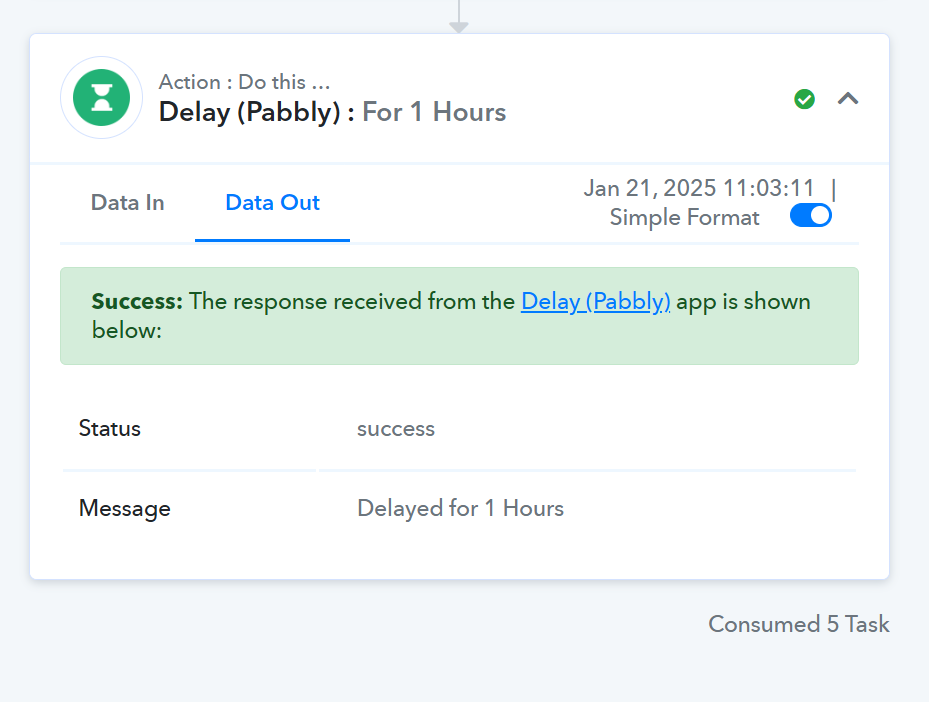Click the Jan 21, 2025 11:03:11 timestamp
Viewport: 929px width, 702px height.
699,188
